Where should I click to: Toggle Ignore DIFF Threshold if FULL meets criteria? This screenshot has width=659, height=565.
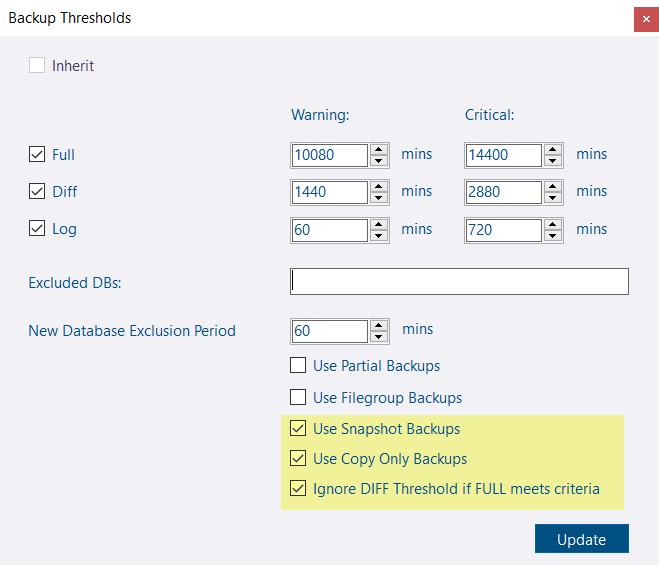298,488
